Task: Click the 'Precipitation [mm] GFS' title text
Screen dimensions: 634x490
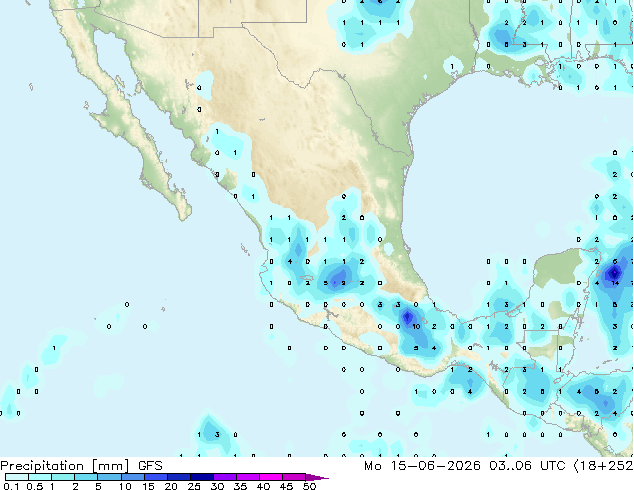Action: (81, 466)
